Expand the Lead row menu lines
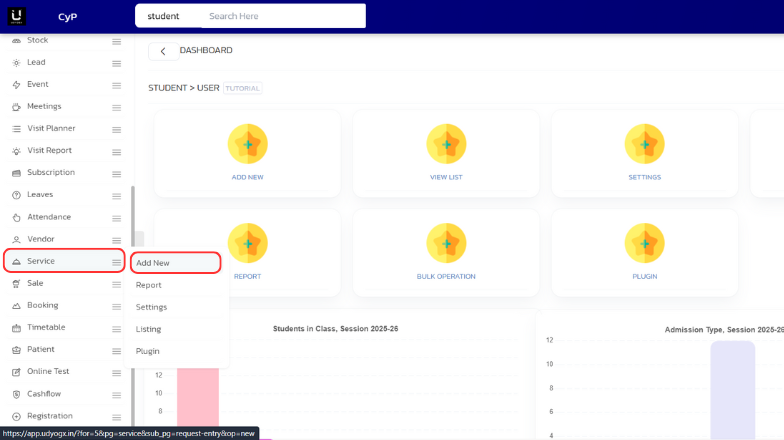Image resolution: width=784 pixels, height=440 pixels. click(116, 63)
